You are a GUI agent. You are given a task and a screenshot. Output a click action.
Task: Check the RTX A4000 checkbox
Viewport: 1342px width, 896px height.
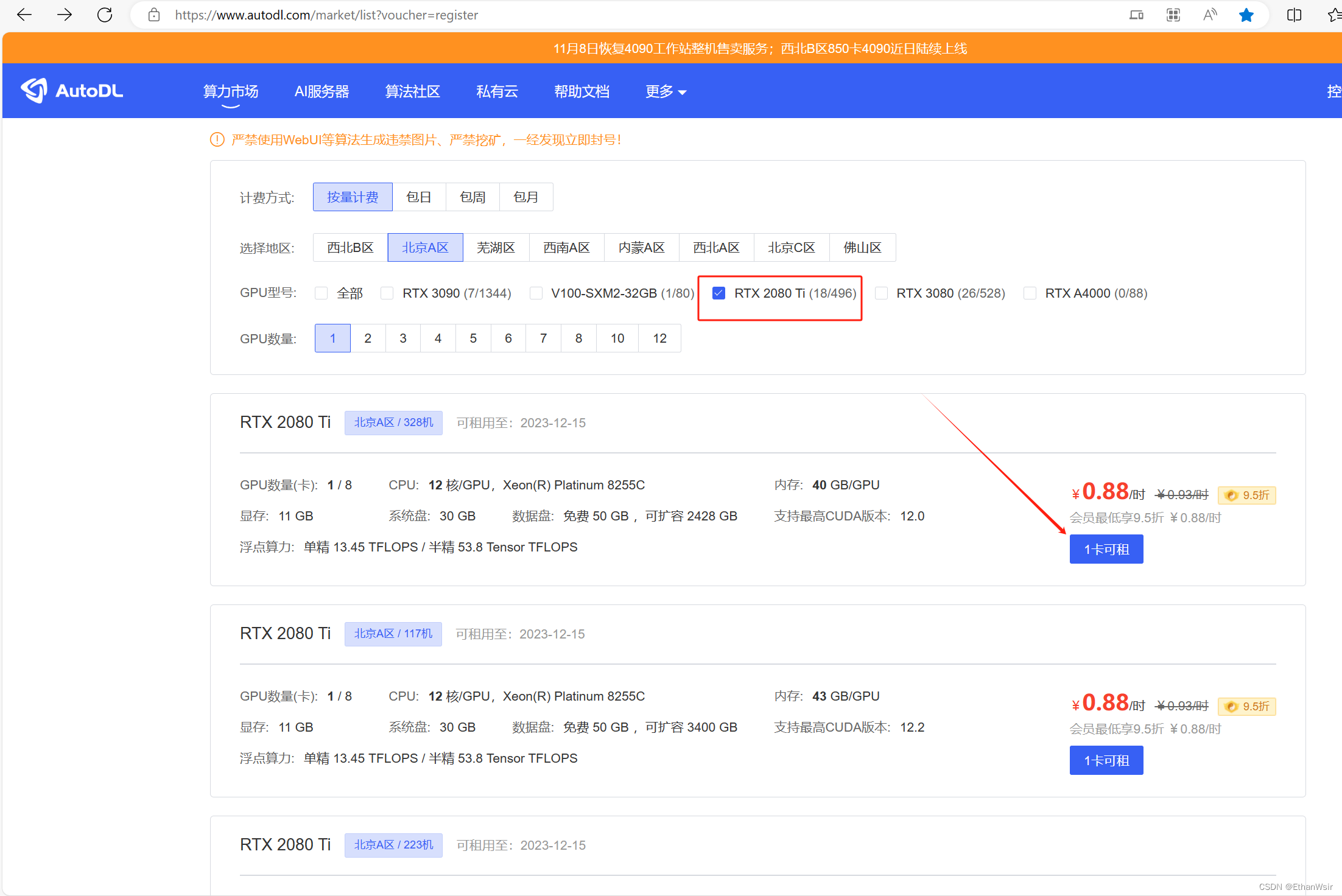tap(1030, 293)
